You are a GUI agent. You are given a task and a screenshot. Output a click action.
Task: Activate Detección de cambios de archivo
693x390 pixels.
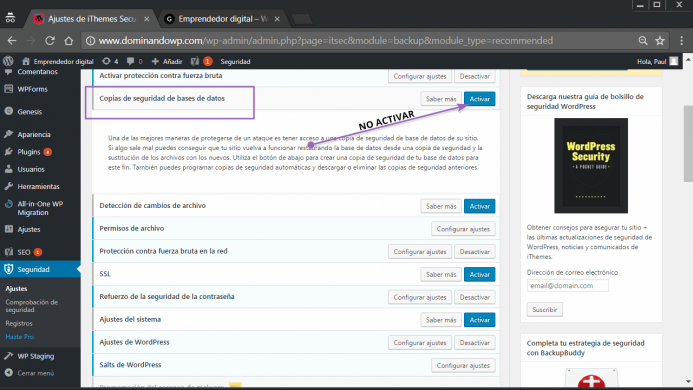tap(480, 206)
